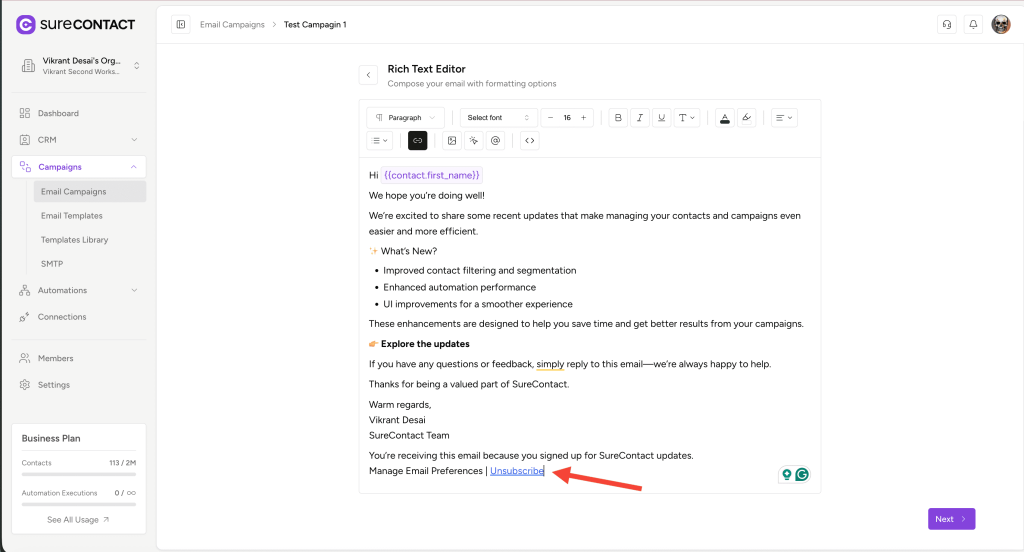Open the Paragraph style dropdown
Viewport: 1024px width, 552px height.
(405, 118)
